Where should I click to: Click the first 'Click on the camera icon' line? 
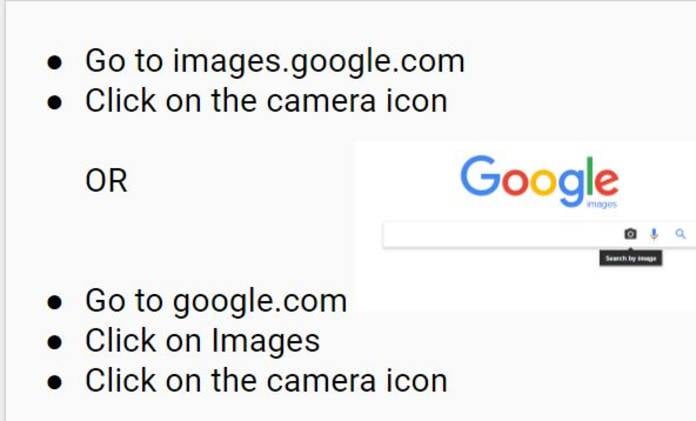point(265,101)
